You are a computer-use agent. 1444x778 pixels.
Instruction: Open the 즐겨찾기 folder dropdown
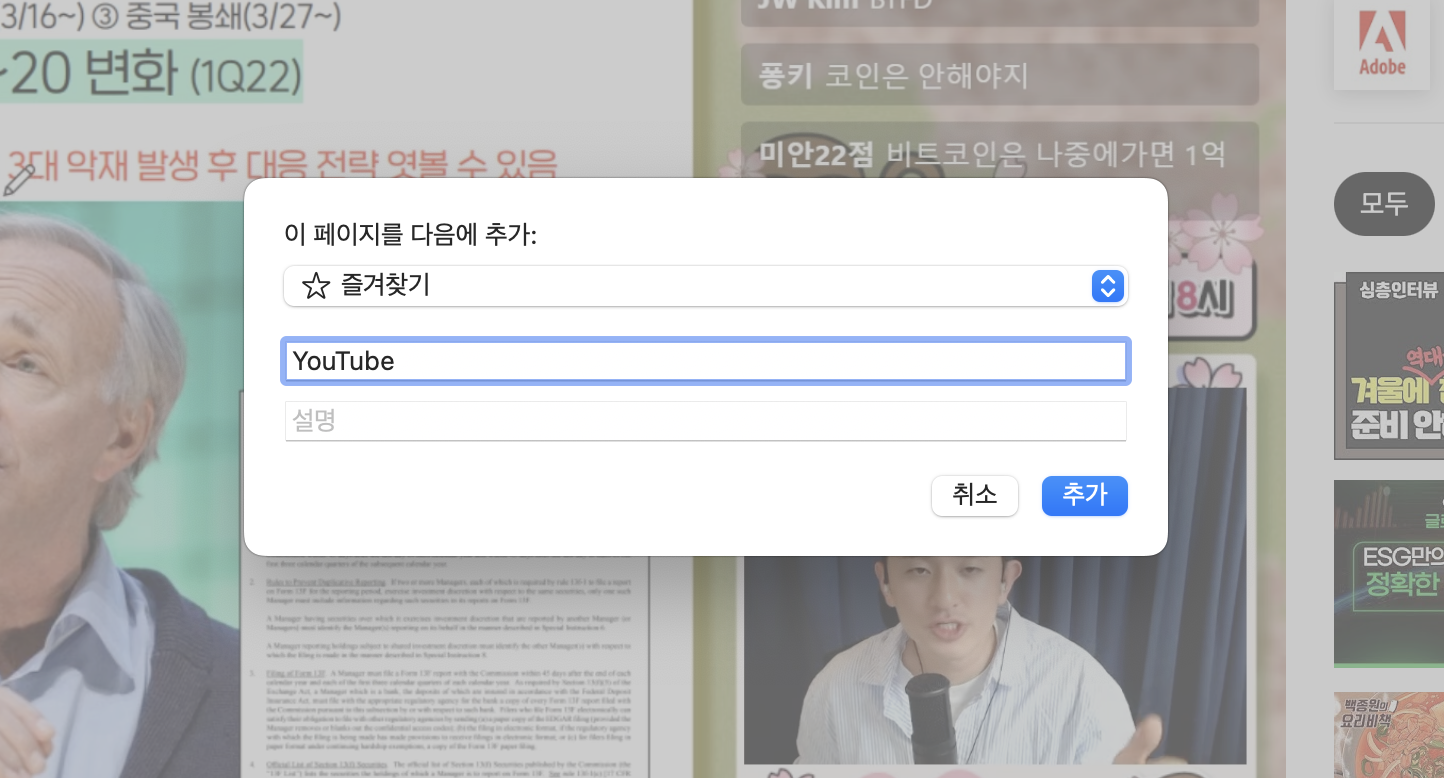[x=706, y=286]
